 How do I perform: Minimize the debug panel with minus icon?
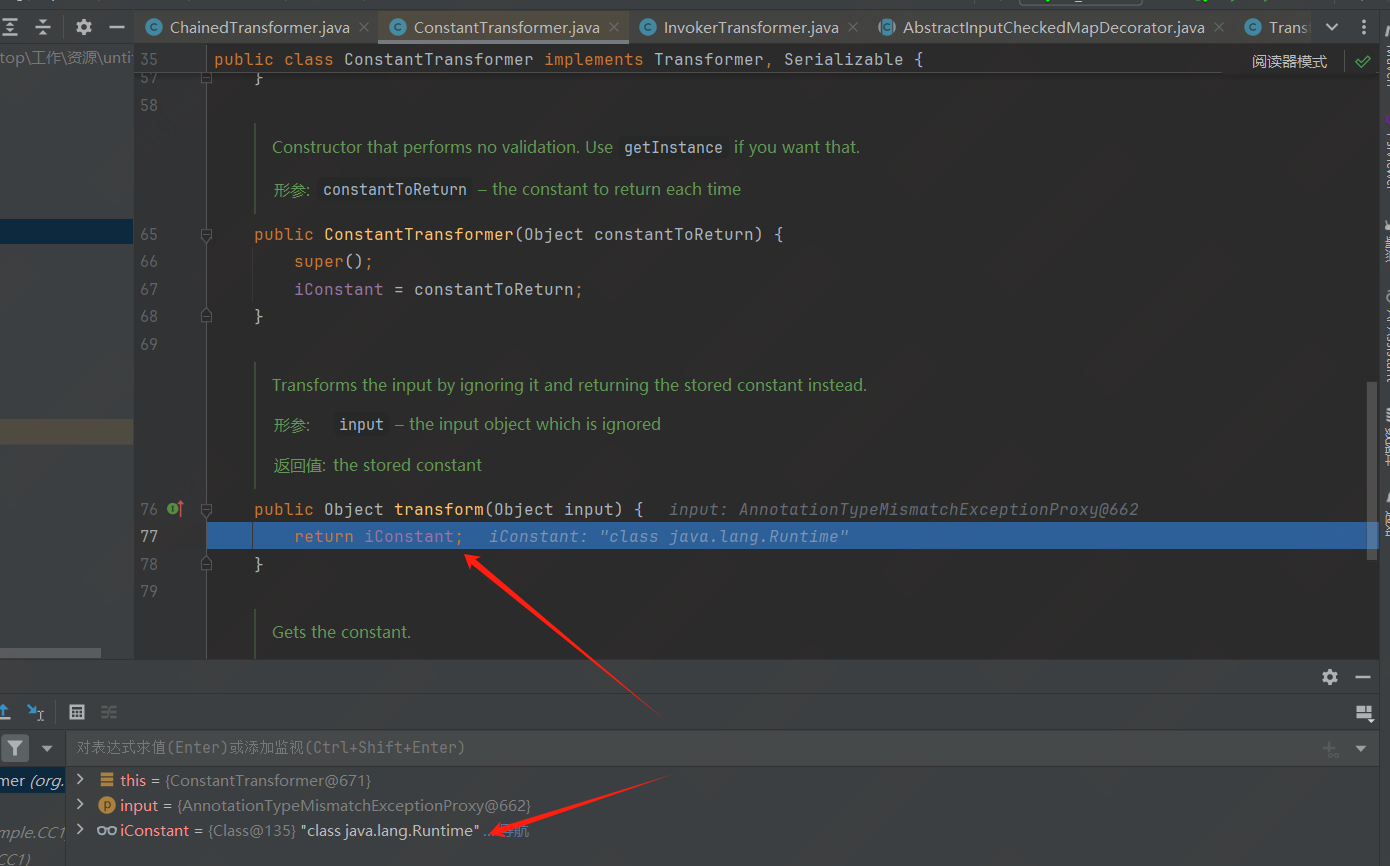[1362, 677]
